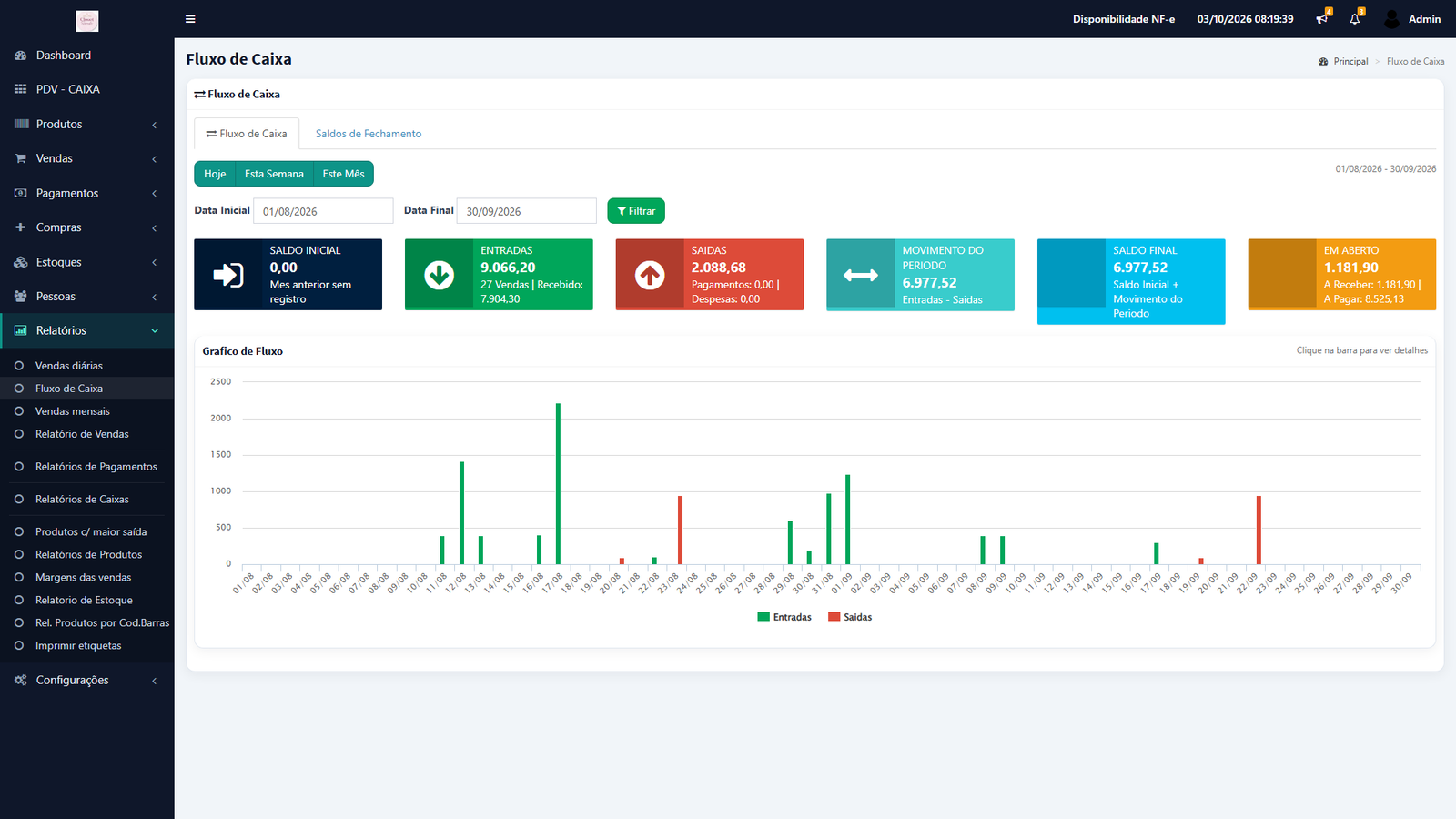Open the bell notifications icon
1456x819 pixels.
pyautogui.click(x=1355, y=19)
